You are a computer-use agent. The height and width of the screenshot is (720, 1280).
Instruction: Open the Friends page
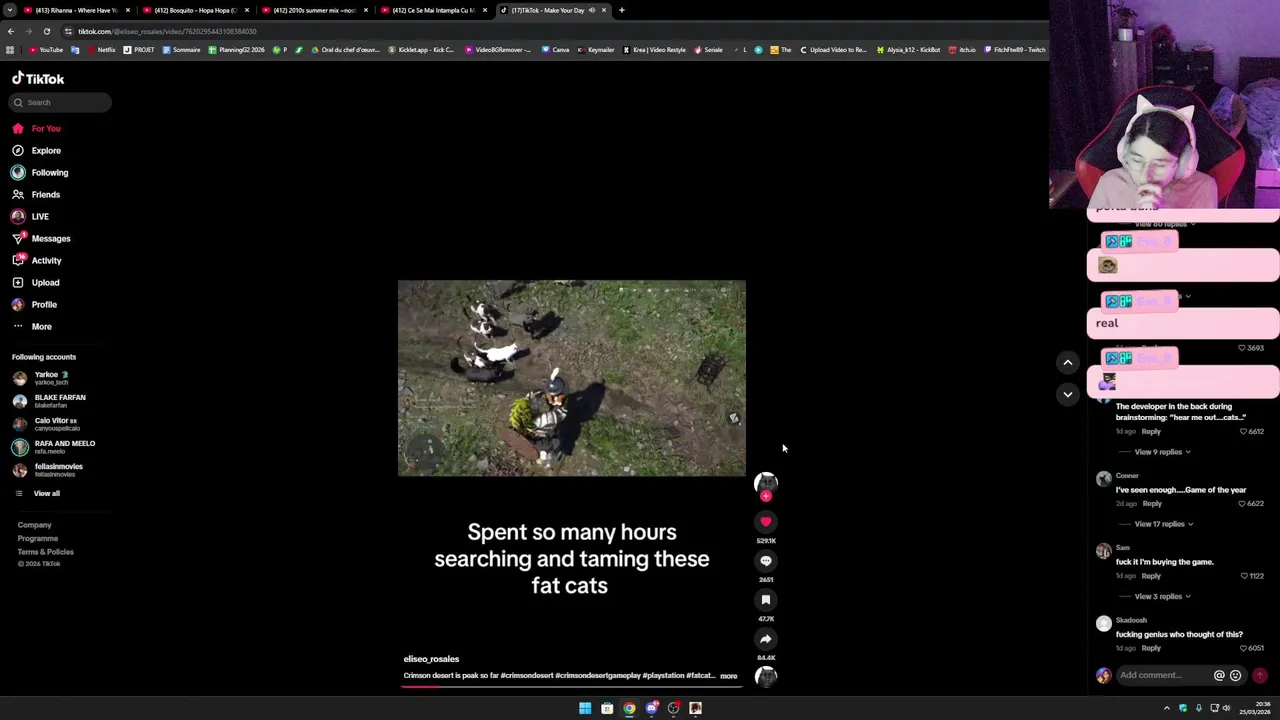coord(37,194)
